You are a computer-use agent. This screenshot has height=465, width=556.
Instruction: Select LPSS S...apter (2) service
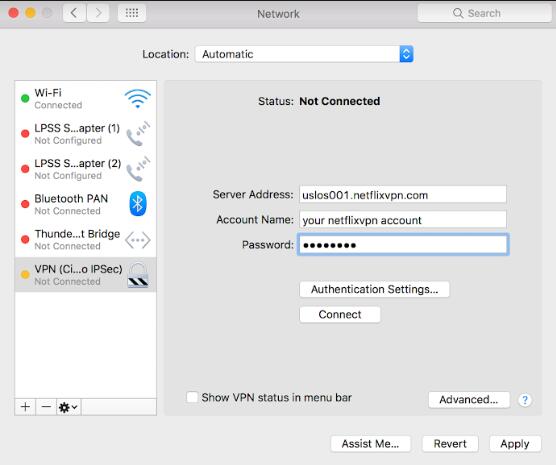(85, 169)
